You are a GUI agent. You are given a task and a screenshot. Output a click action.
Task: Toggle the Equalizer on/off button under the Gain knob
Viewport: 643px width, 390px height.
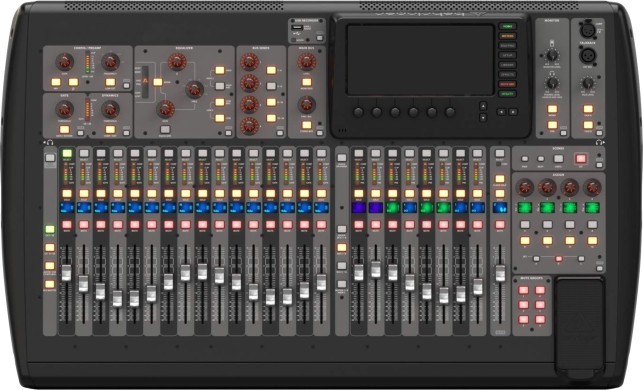click(165, 130)
